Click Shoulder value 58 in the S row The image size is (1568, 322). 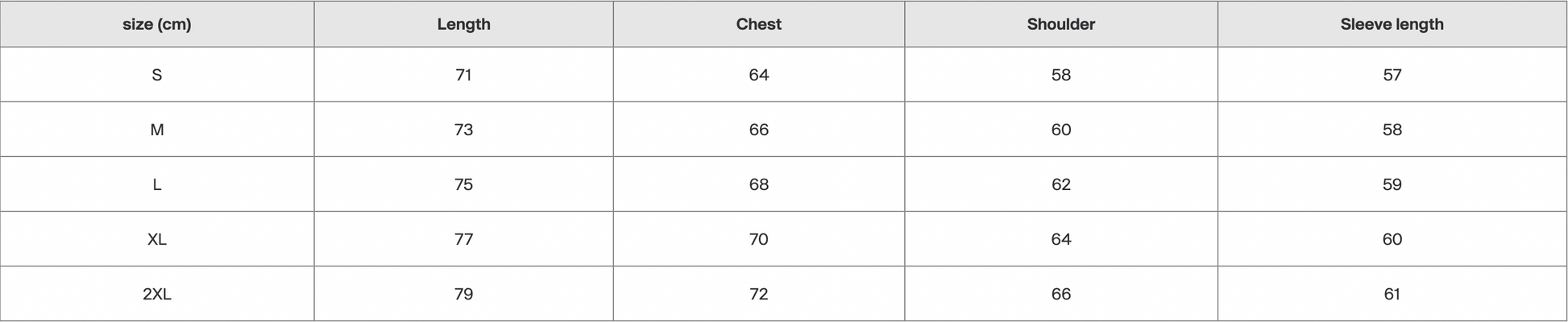(x=1060, y=75)
